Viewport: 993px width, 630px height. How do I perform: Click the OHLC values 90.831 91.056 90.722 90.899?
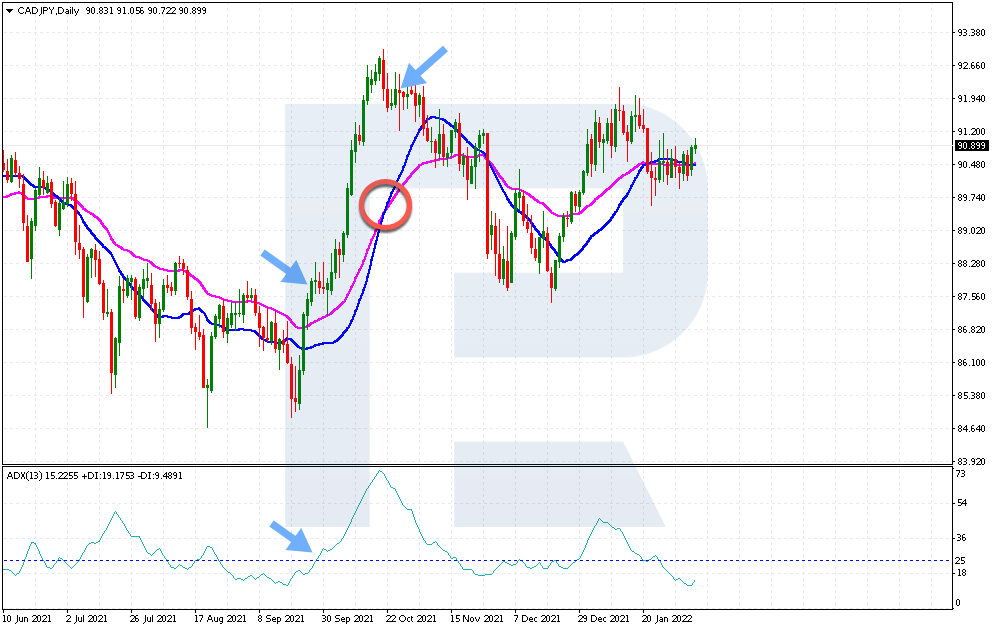pyautogui.click(x=146, y=11)
